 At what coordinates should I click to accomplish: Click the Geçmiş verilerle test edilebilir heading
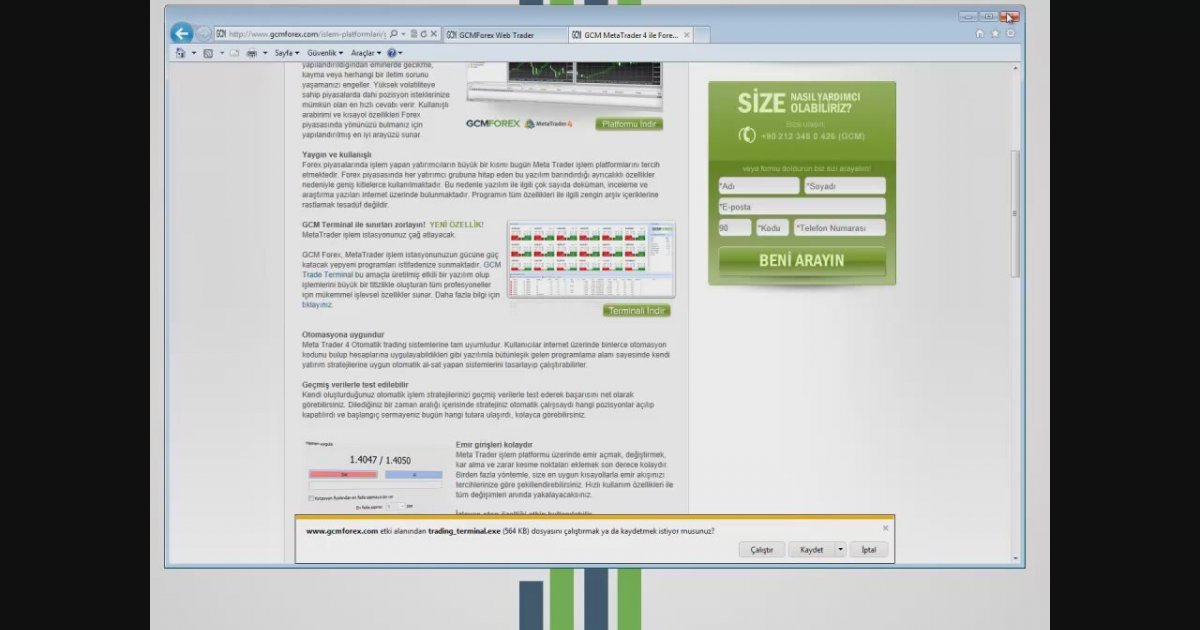click(355, 385)
